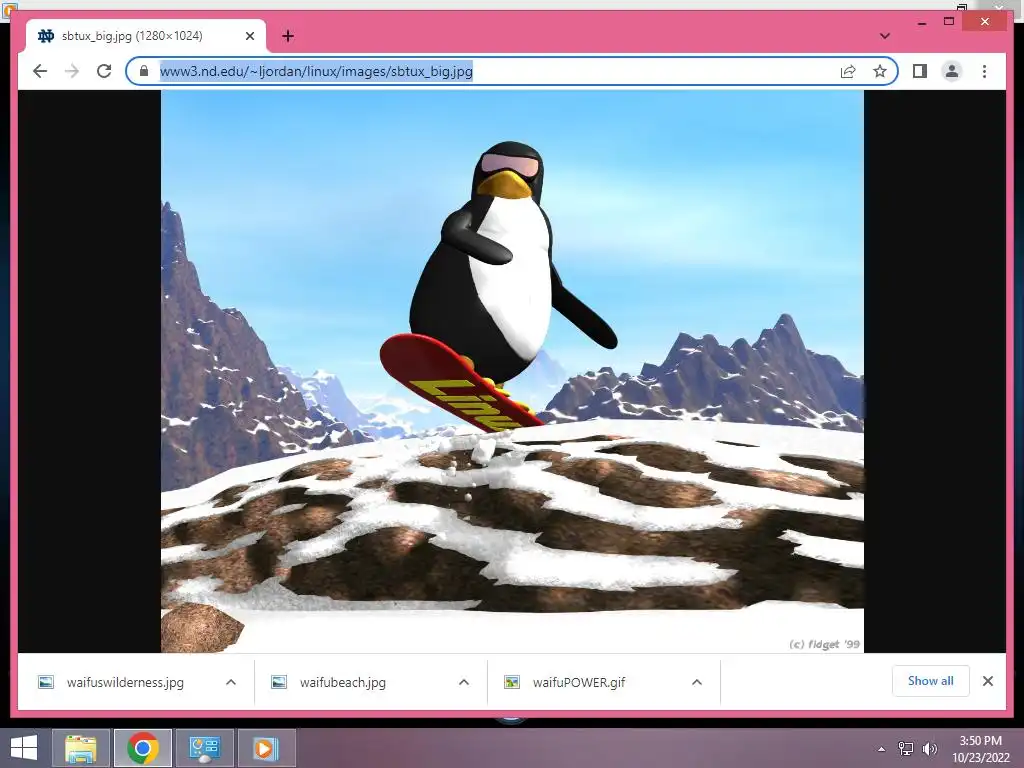Open the Chrome side panel

coord(920,71)
